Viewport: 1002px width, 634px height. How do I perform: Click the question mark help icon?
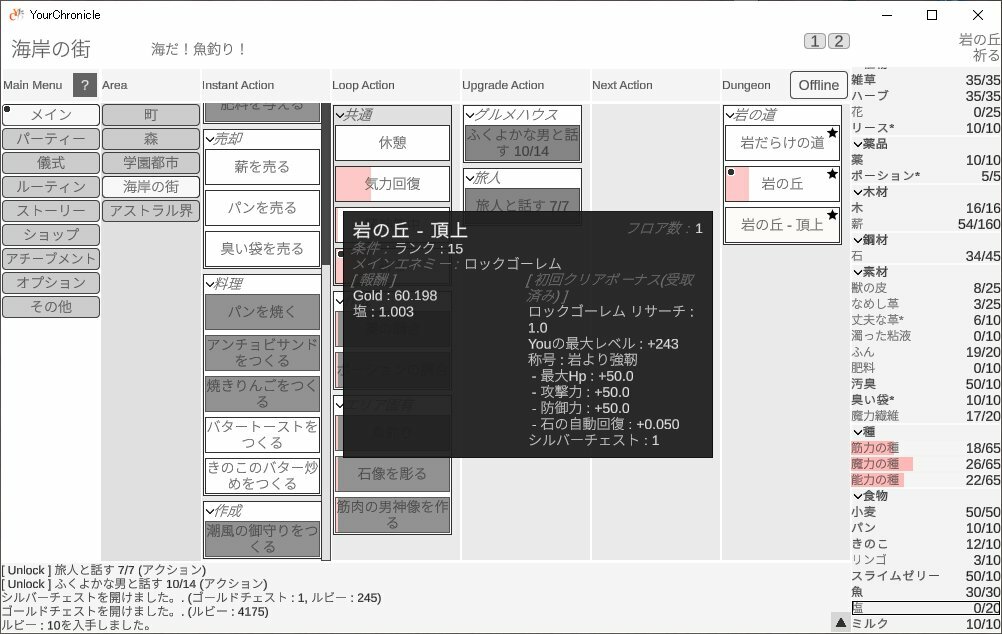(84, 85)
